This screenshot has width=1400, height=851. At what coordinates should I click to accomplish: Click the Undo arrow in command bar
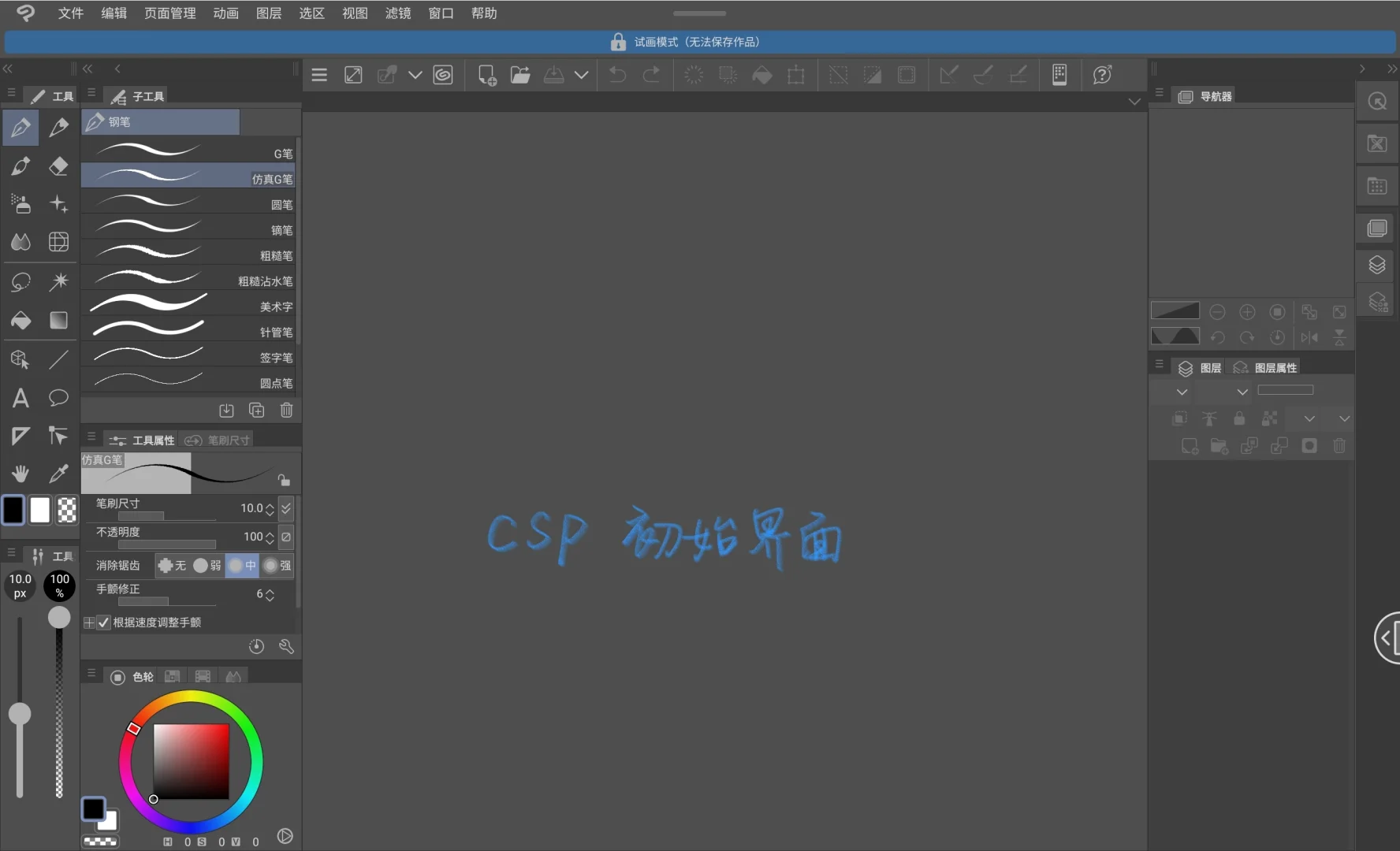[618, 75]
